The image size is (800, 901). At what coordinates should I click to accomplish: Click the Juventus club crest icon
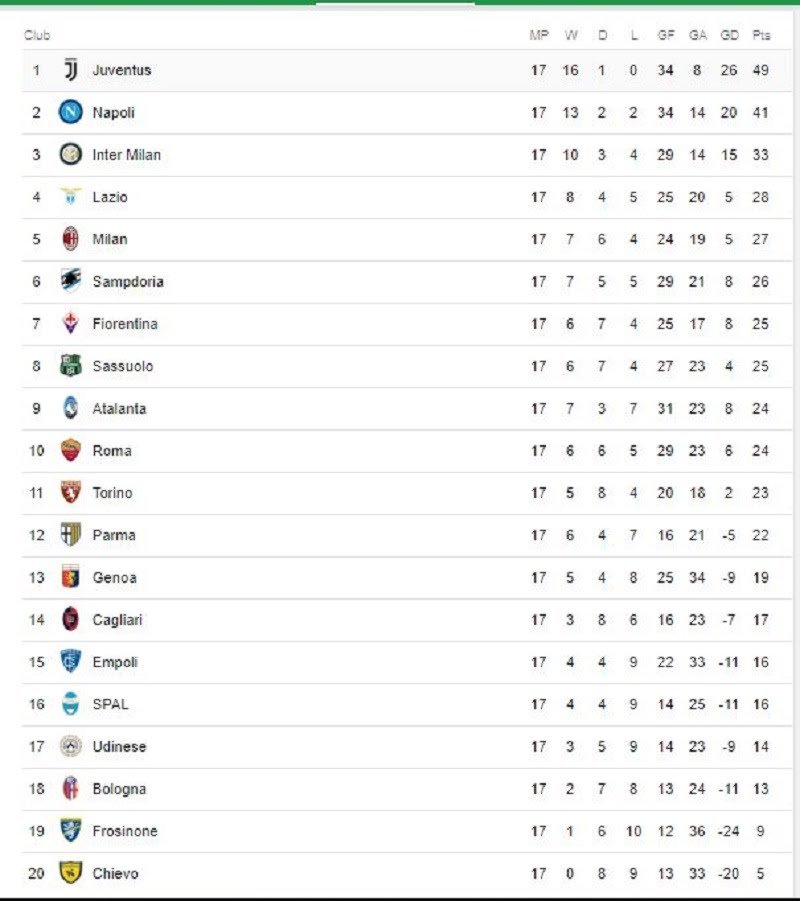(x=71, y=70)
